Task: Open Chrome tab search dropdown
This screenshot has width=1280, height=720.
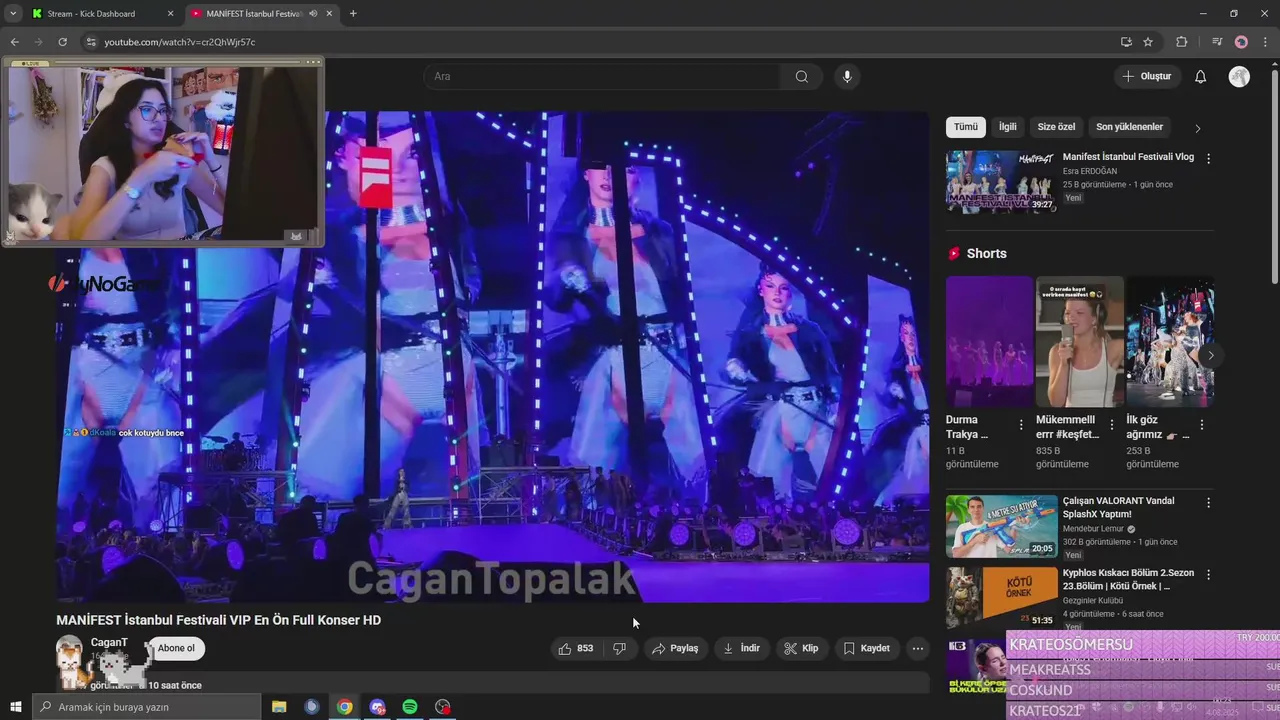Action: (x=13, y=14)
